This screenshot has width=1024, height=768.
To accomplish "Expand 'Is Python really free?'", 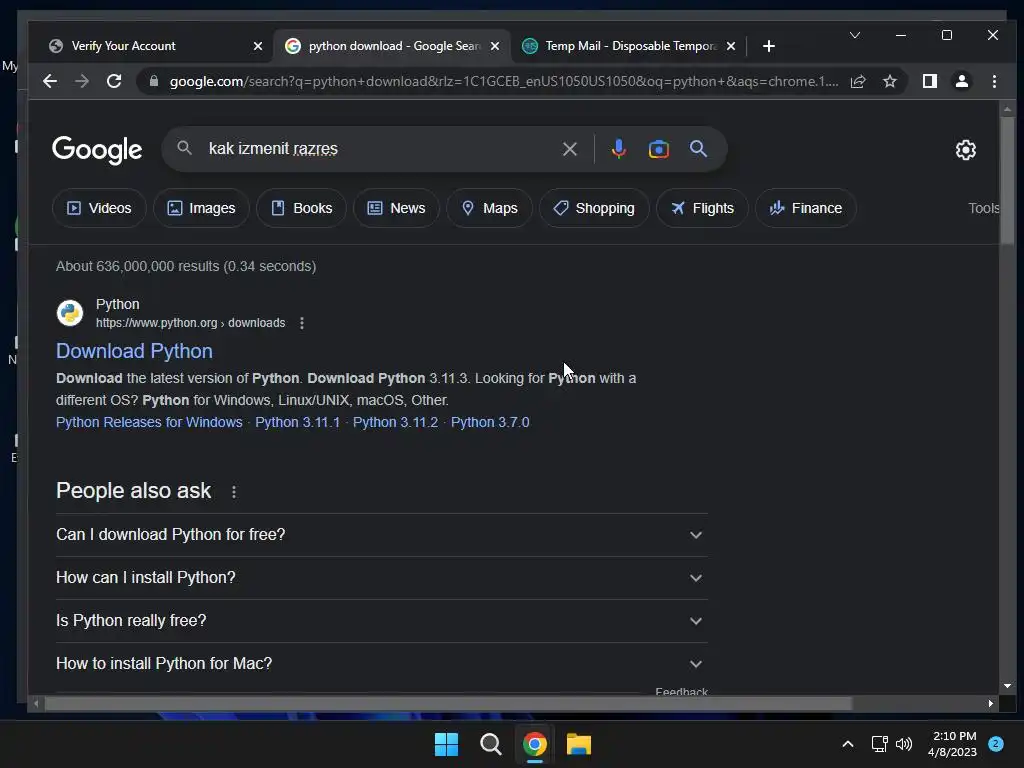I will coord(381,621).
